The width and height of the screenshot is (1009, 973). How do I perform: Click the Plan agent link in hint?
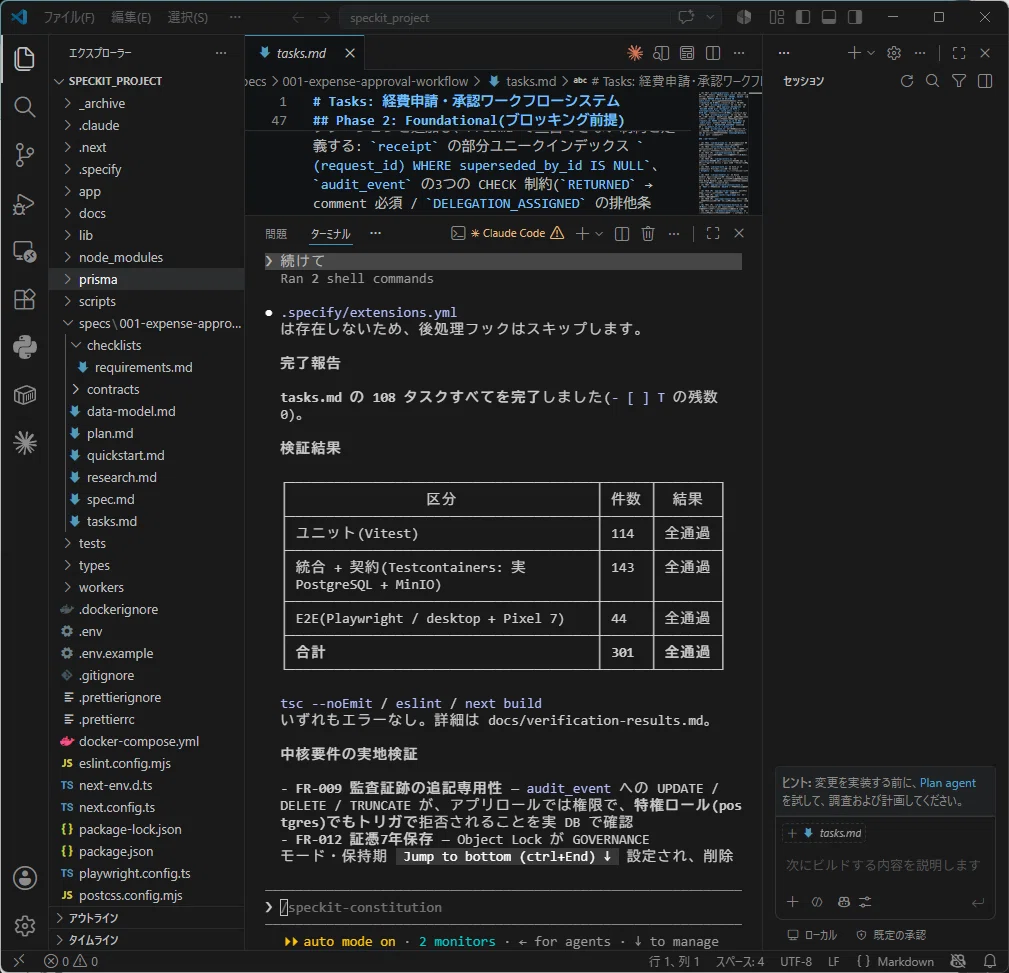[x=947, y=783]
